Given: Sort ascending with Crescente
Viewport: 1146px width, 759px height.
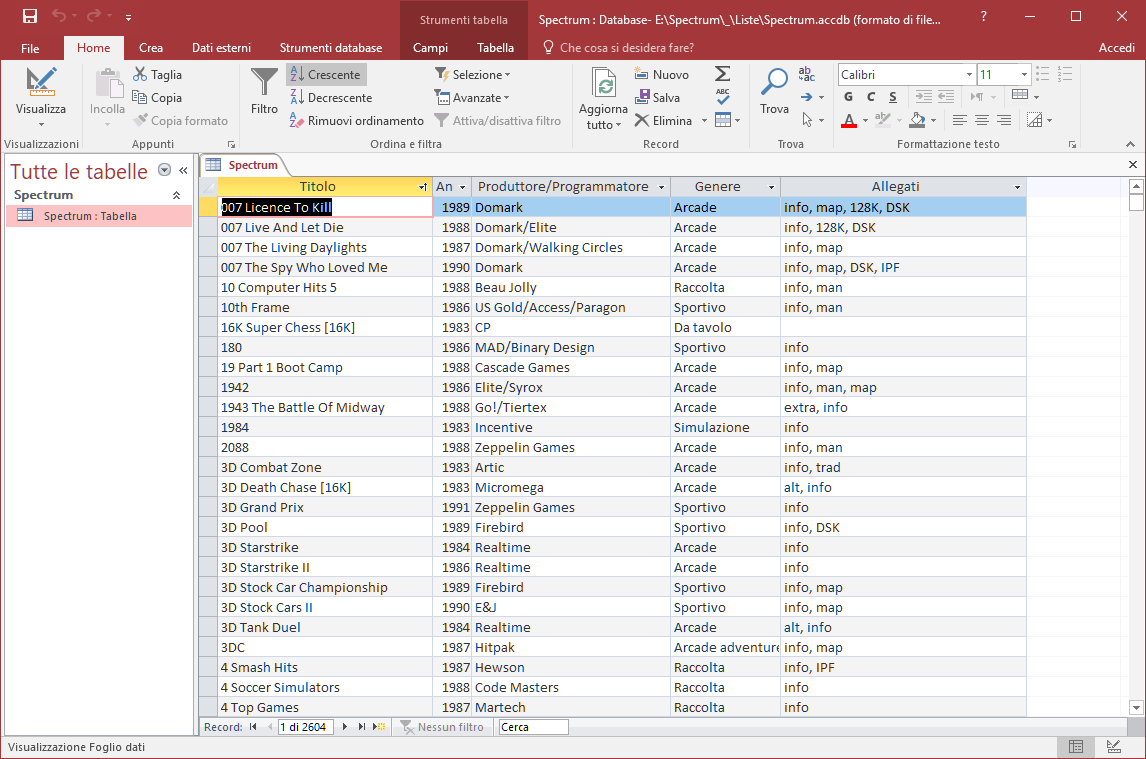Looking at the screenshot, I should (326, 75).
